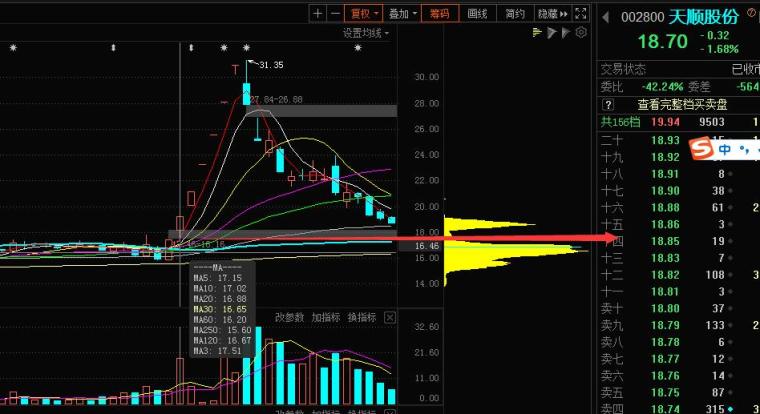760x414 pixels.
Task: Click 改参数 to modify indicator parameters
Action: (289, 318)
